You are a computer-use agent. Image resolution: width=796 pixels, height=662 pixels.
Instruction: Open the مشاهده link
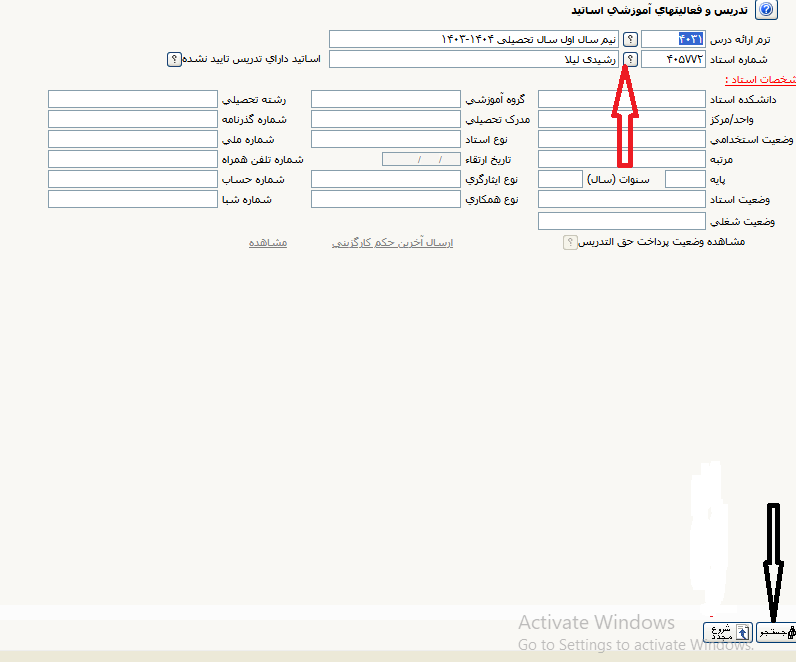[267, 242]
